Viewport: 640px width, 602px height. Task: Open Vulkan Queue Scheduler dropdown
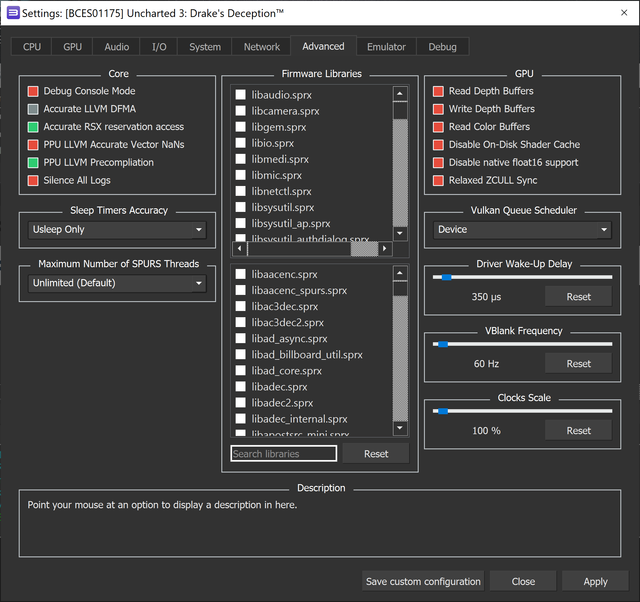pos(522,230)
